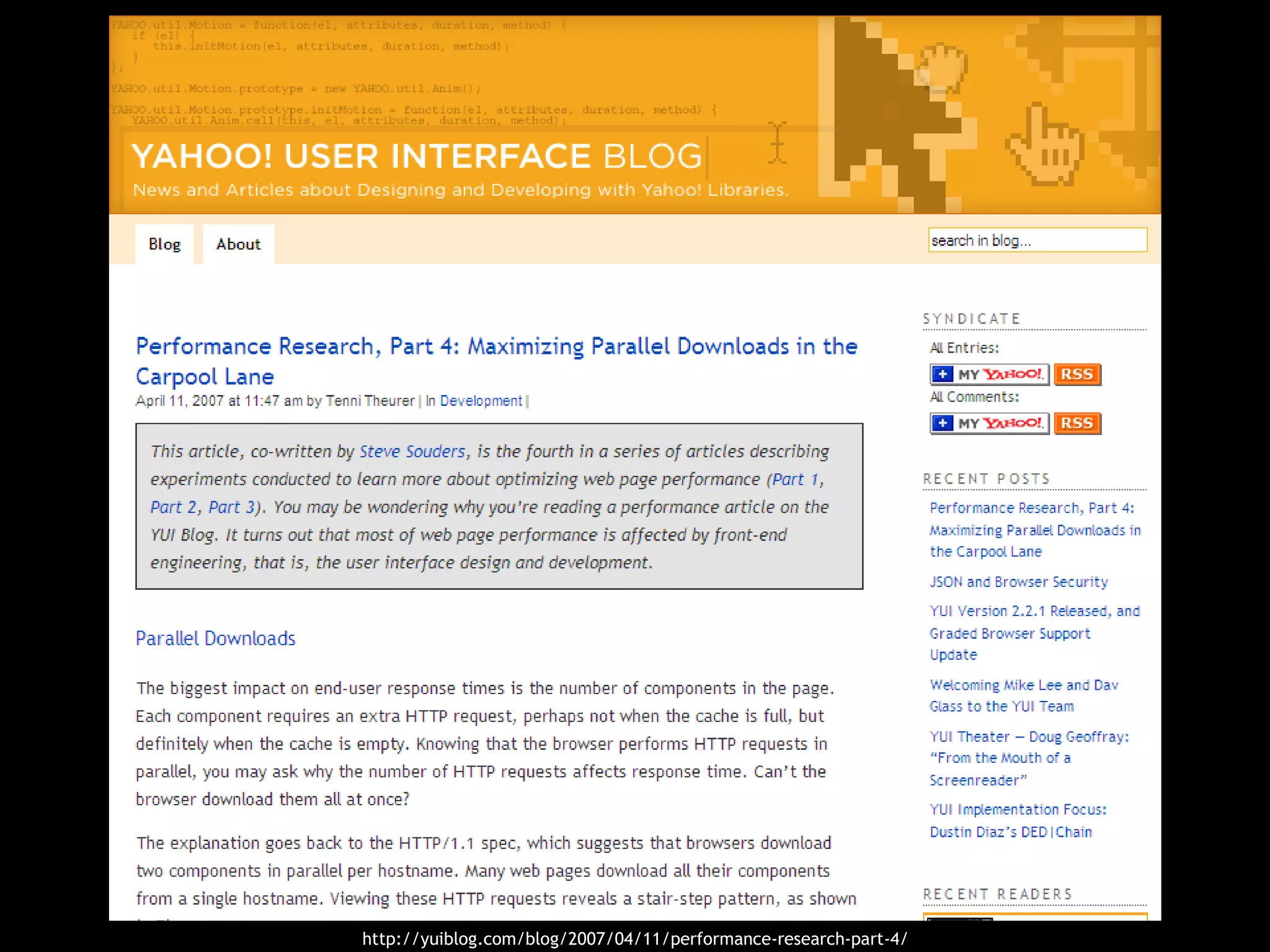
Task: Follow the Development category link
Action: pyautogui.click(x=481, y=401)
